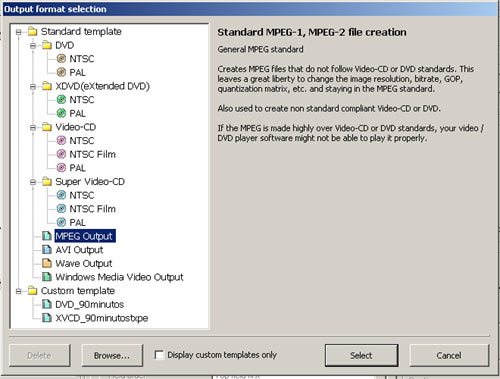Click the XDVD PAL green disc icon
The height and width of the screenshot is (379, 500).
click(61, 113)
